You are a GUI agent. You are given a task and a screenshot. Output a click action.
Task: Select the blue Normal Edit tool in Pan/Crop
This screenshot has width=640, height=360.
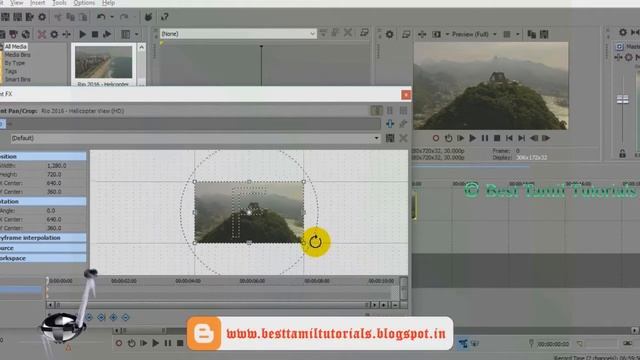390,124
